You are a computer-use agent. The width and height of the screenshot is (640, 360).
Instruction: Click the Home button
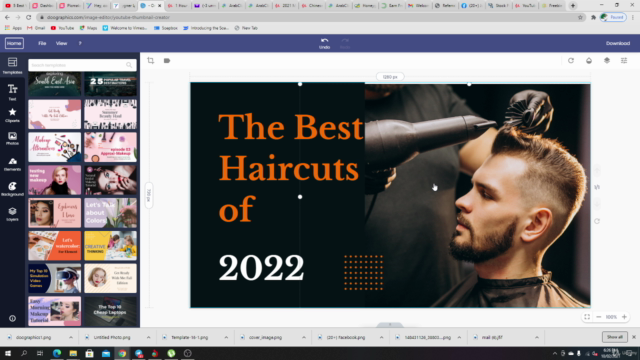pos(14,43)
